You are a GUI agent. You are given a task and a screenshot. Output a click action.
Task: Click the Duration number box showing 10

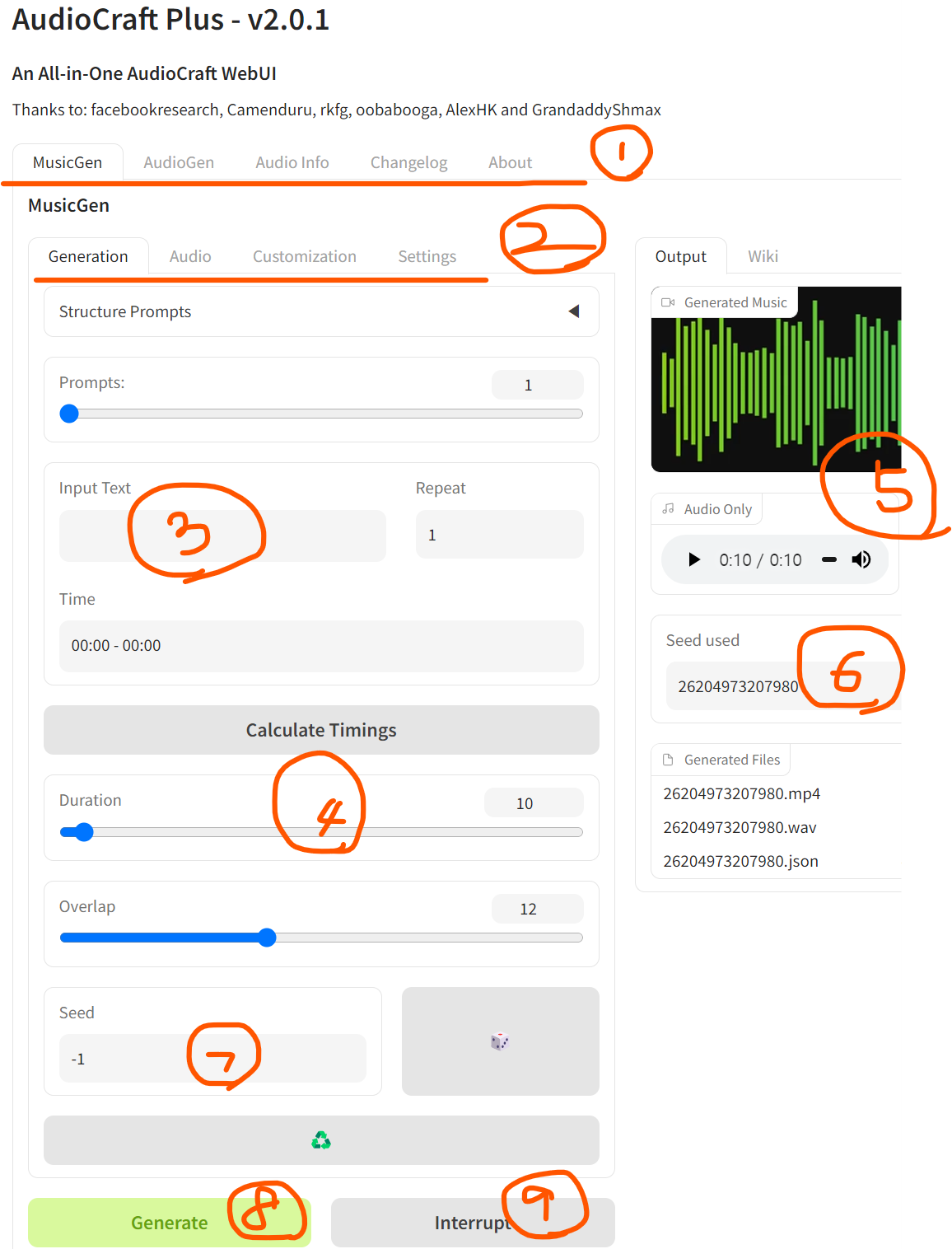pyautogui.click(x=534, y=803)
